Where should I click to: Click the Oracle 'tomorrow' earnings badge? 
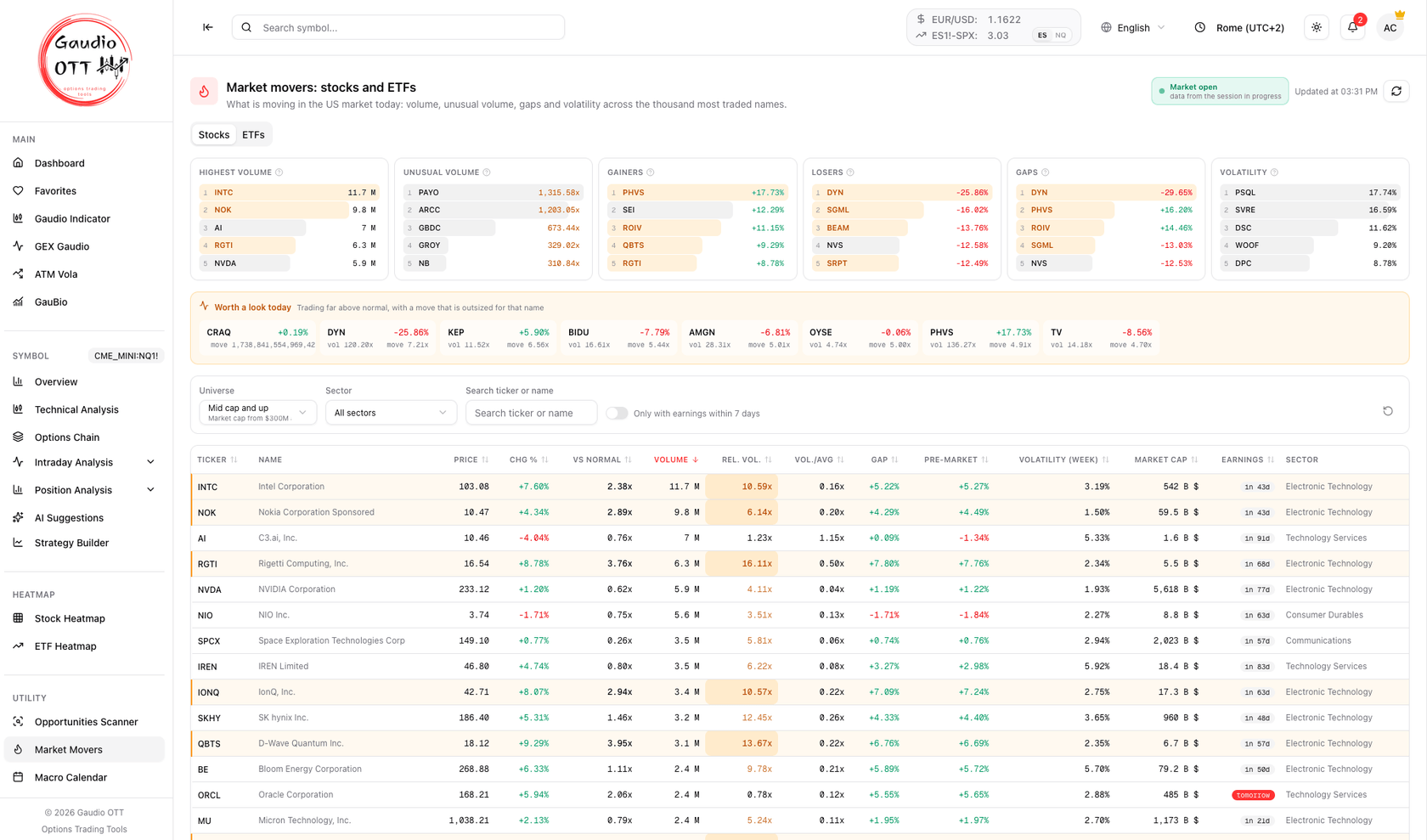tap(1253, 796)
